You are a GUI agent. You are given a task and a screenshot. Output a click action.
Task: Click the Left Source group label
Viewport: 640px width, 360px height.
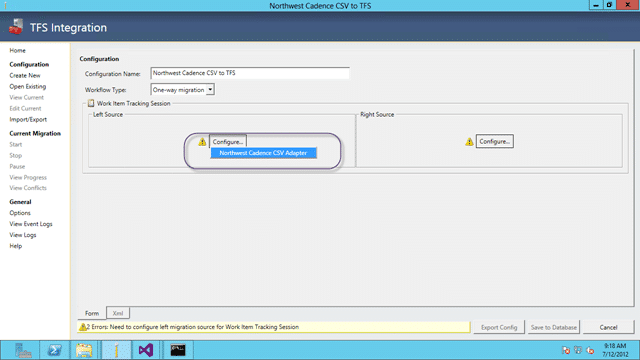click(108, 115)
